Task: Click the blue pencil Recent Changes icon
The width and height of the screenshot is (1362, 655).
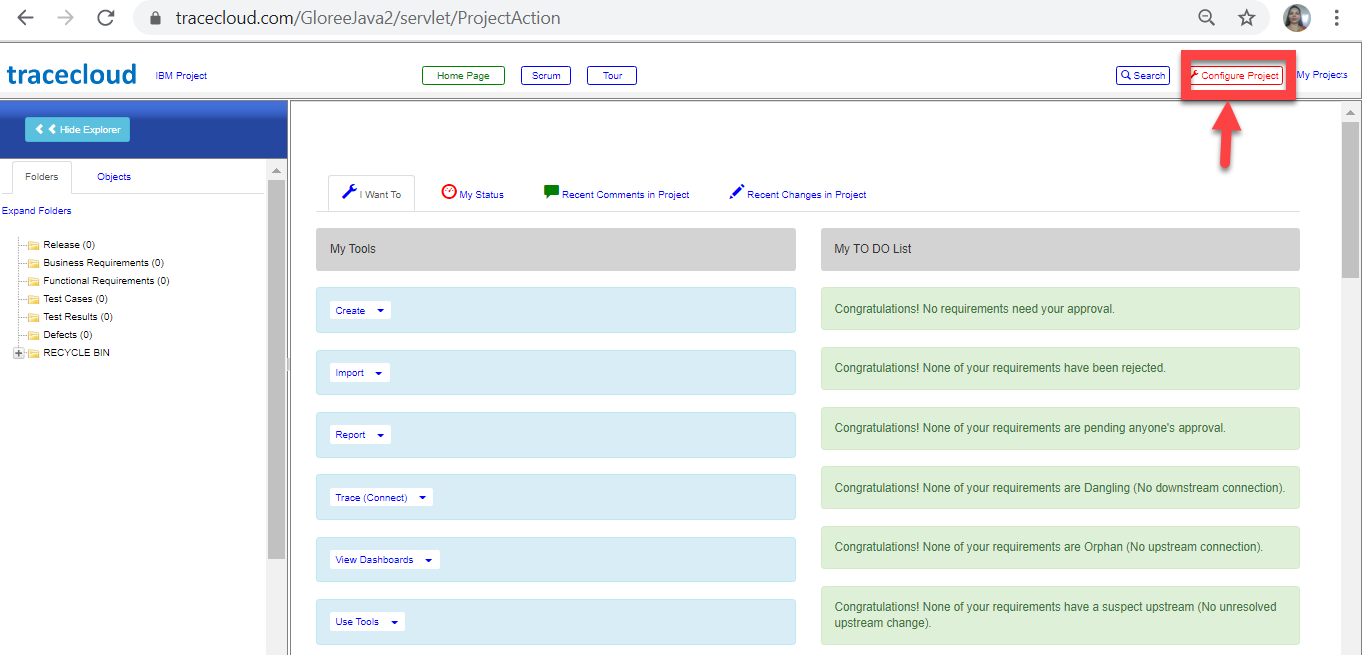Action: point(737,192)
